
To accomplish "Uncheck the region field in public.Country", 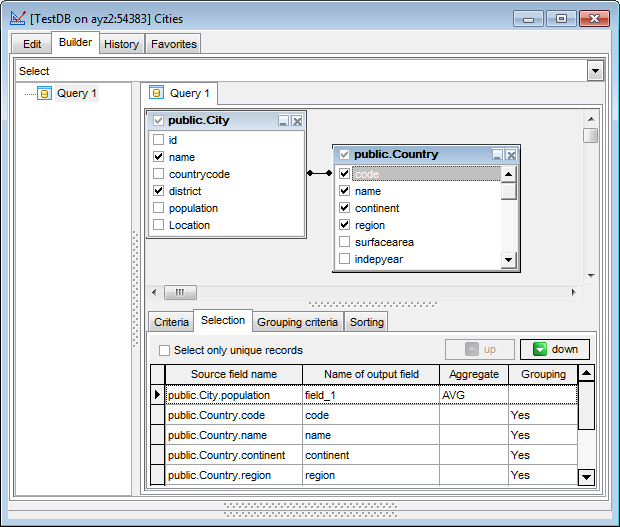I will click(344, 225).
